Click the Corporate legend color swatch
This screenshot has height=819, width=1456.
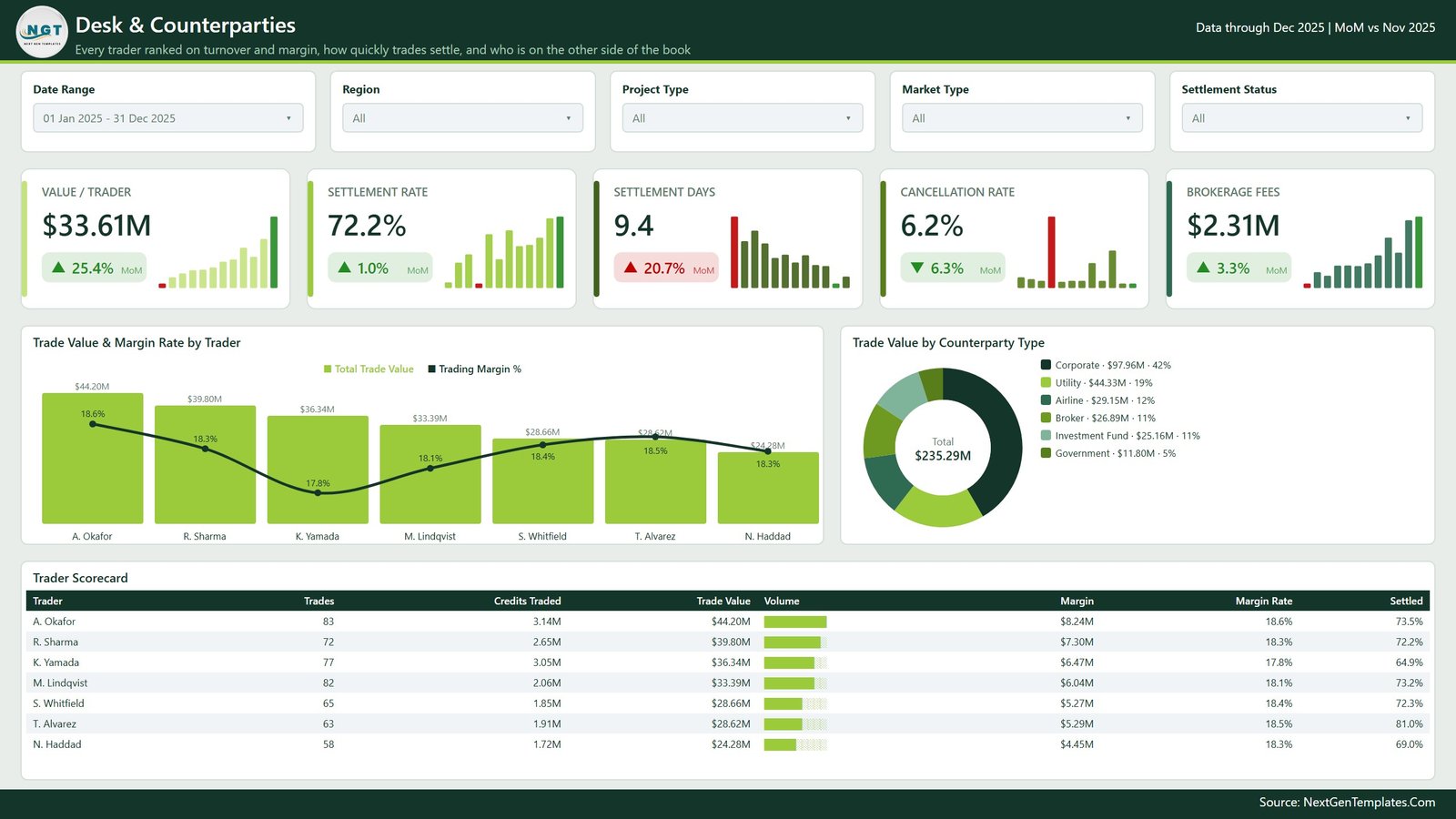click(x=1046, y=365)
